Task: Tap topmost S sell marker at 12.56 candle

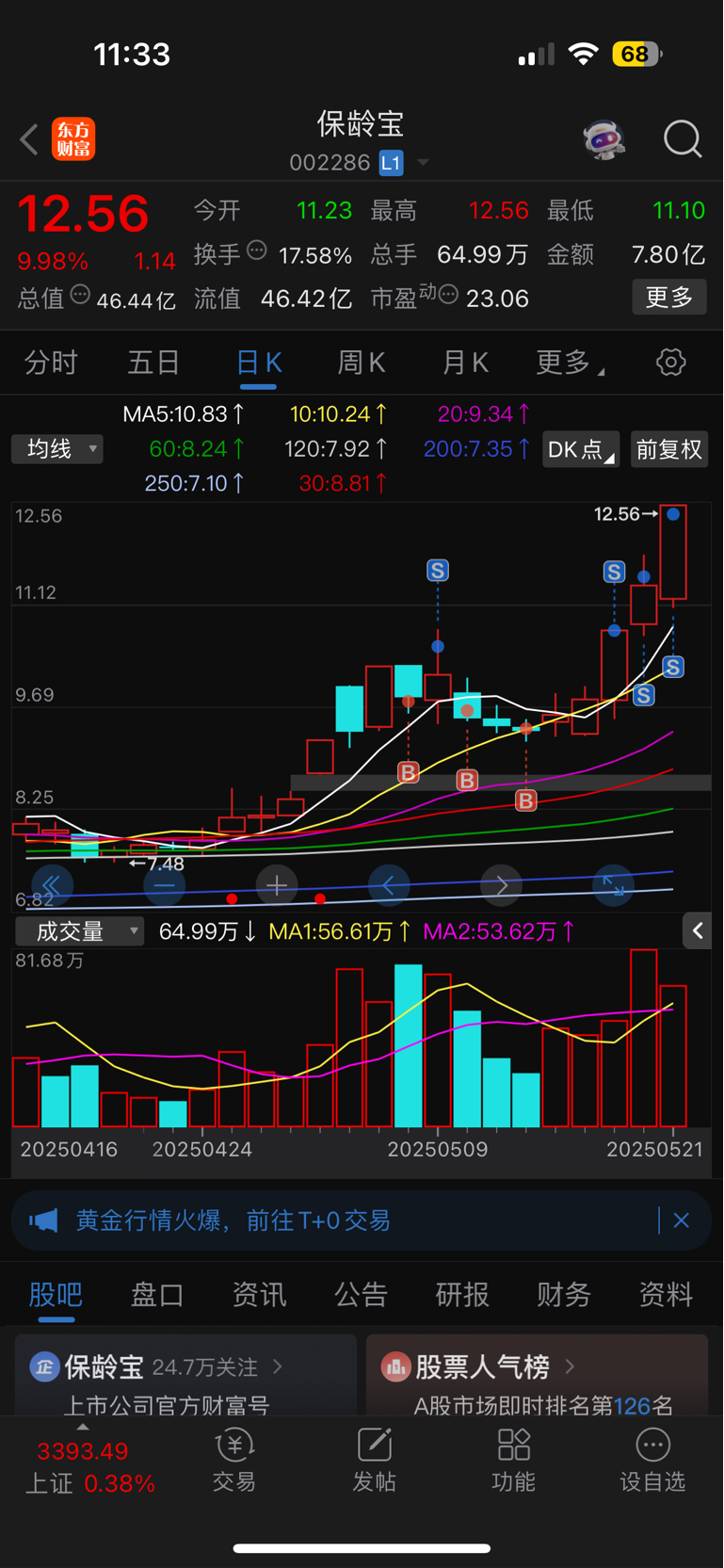Action: point(672,668)
